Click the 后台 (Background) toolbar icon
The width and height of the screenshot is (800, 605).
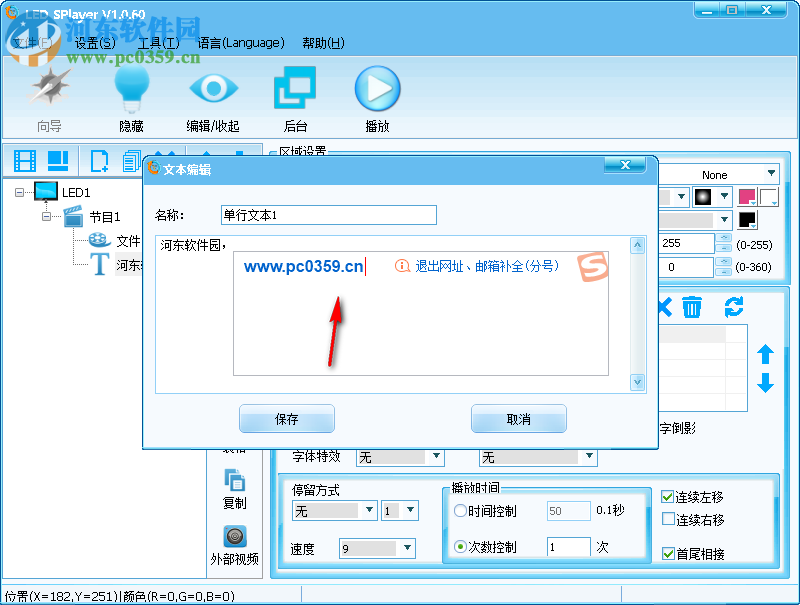[x=295, y=88]
